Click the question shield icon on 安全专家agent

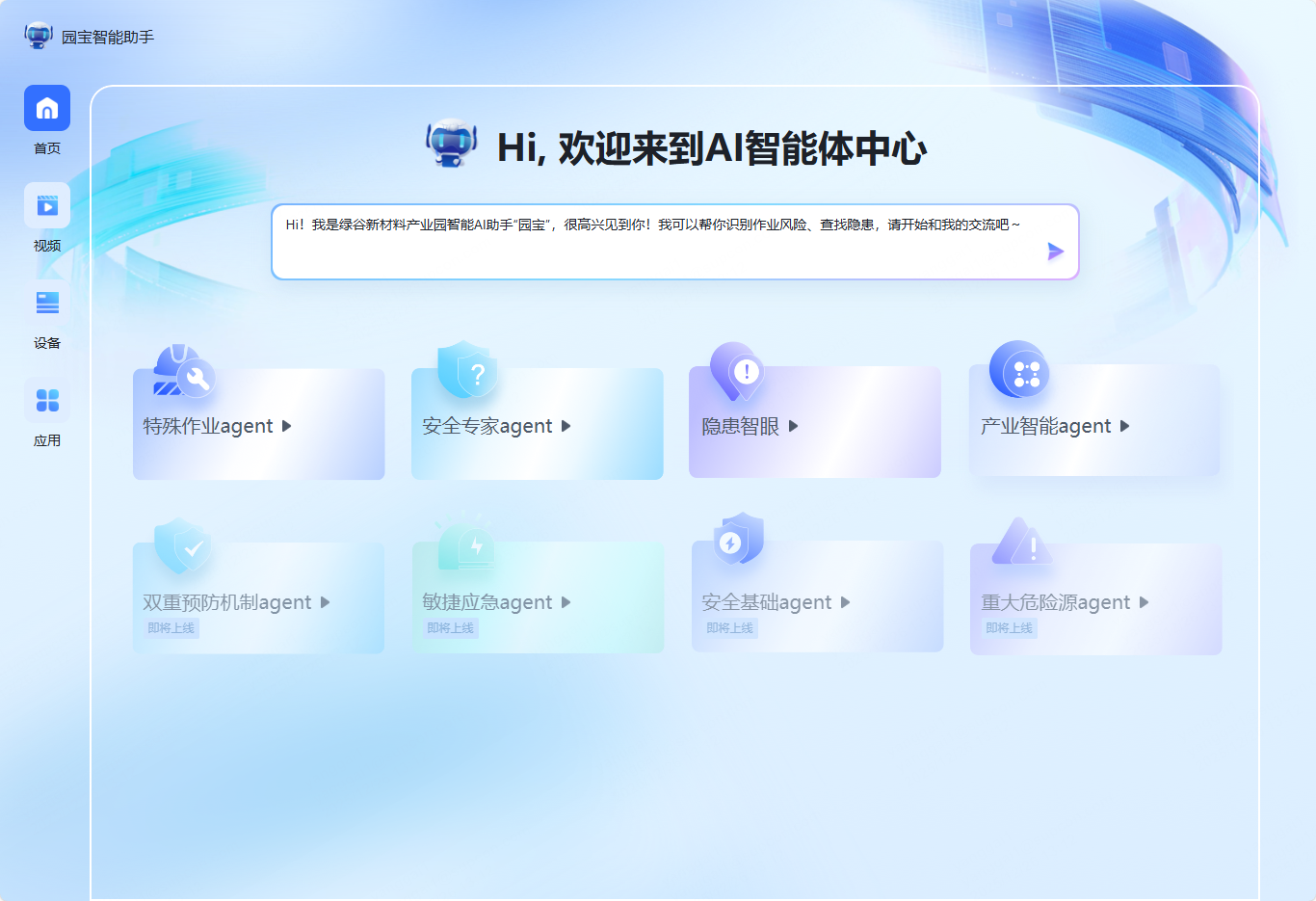[467, 370]
